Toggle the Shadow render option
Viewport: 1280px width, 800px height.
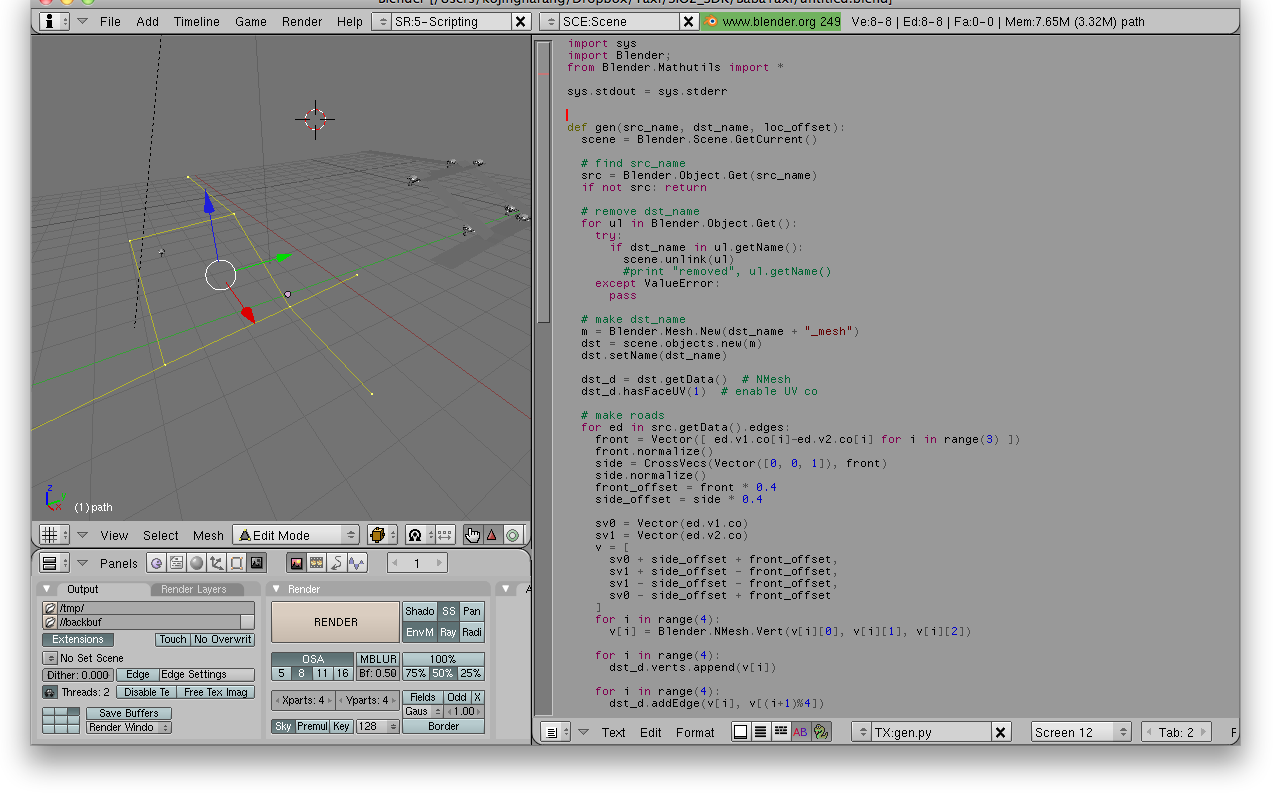point(420,611)
